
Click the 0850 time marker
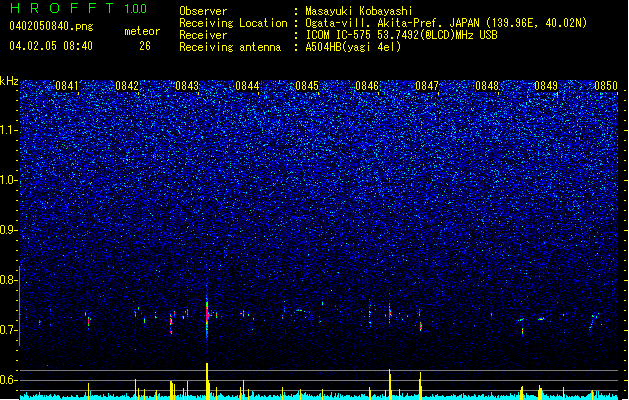[606, 86]
